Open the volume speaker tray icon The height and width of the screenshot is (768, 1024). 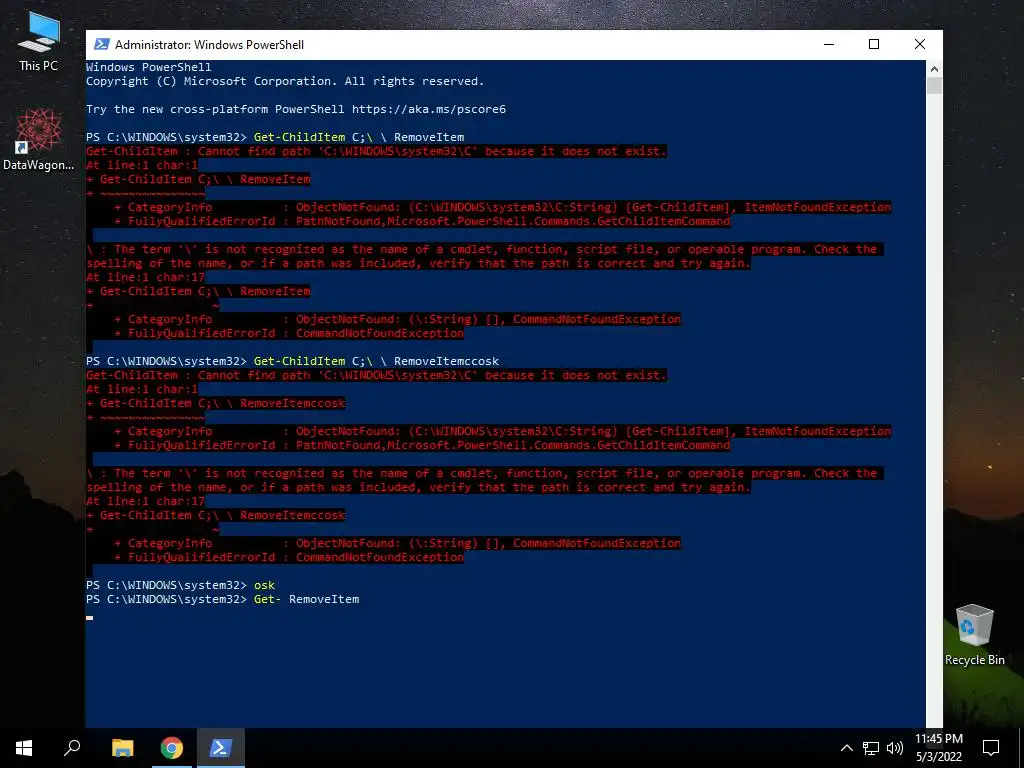(x=895, y=748)
